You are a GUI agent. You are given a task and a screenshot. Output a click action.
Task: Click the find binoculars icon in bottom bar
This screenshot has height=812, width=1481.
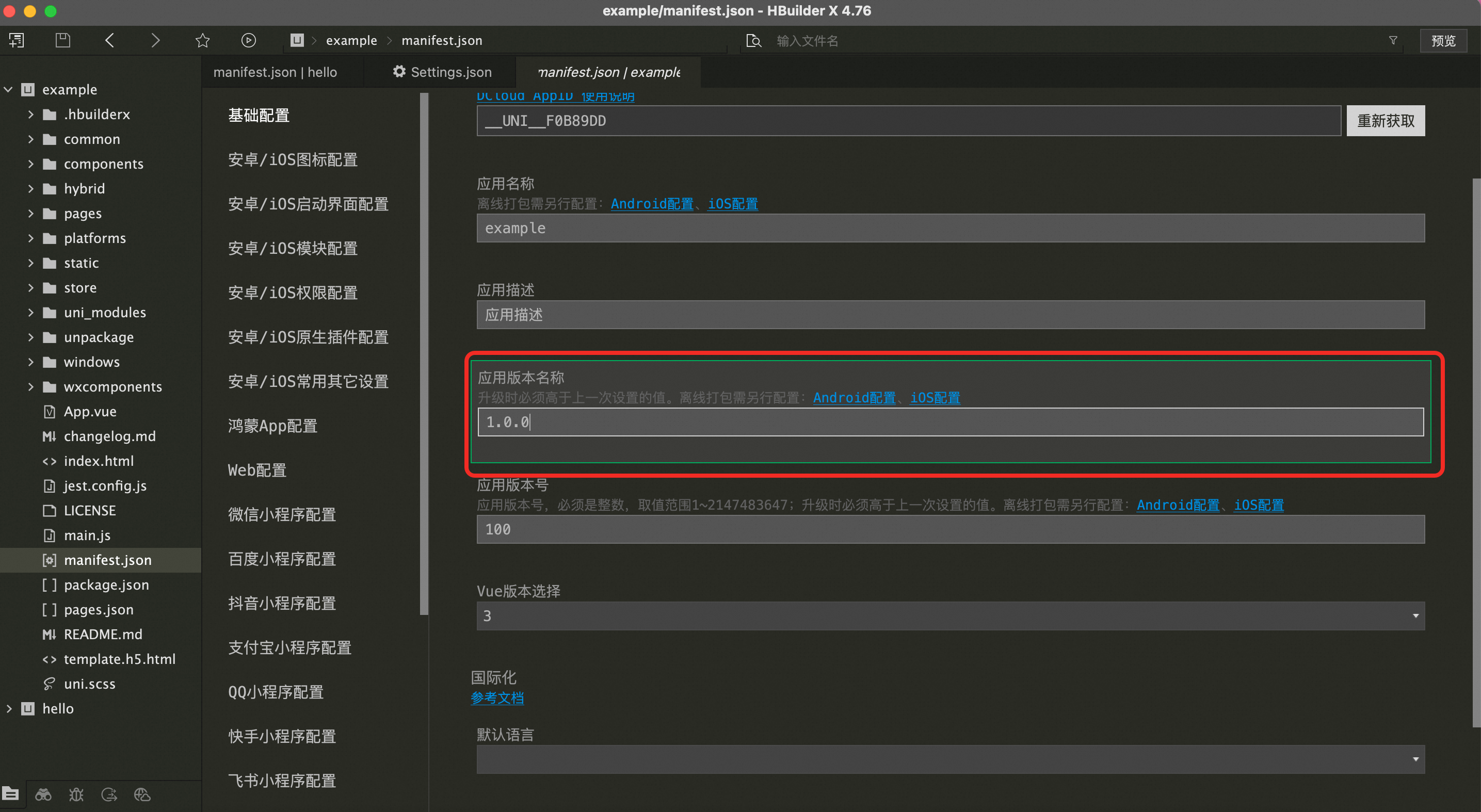click(x=43, y=794)
